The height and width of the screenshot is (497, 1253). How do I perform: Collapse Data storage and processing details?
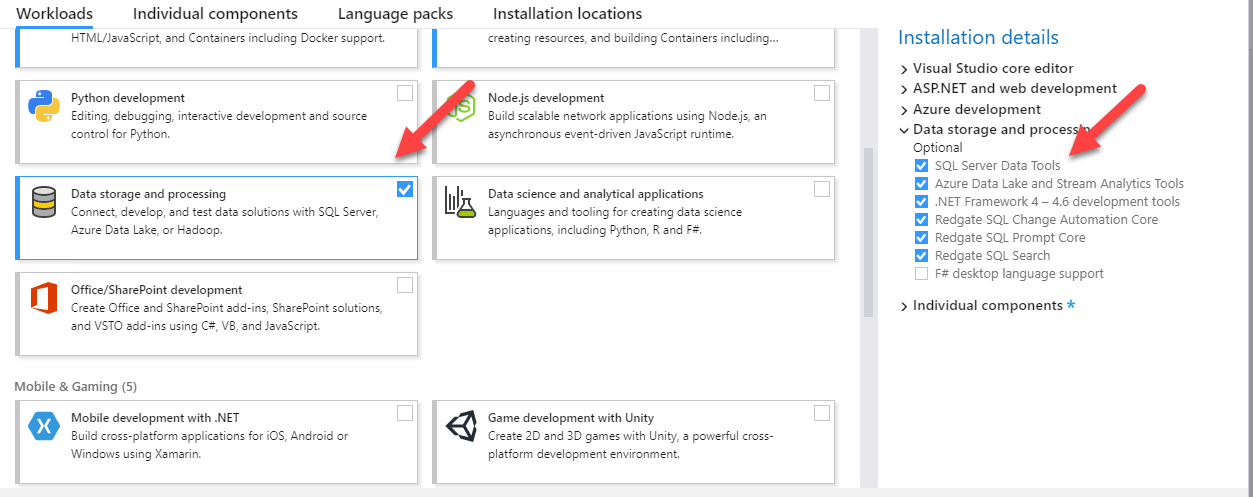[904, 130]
